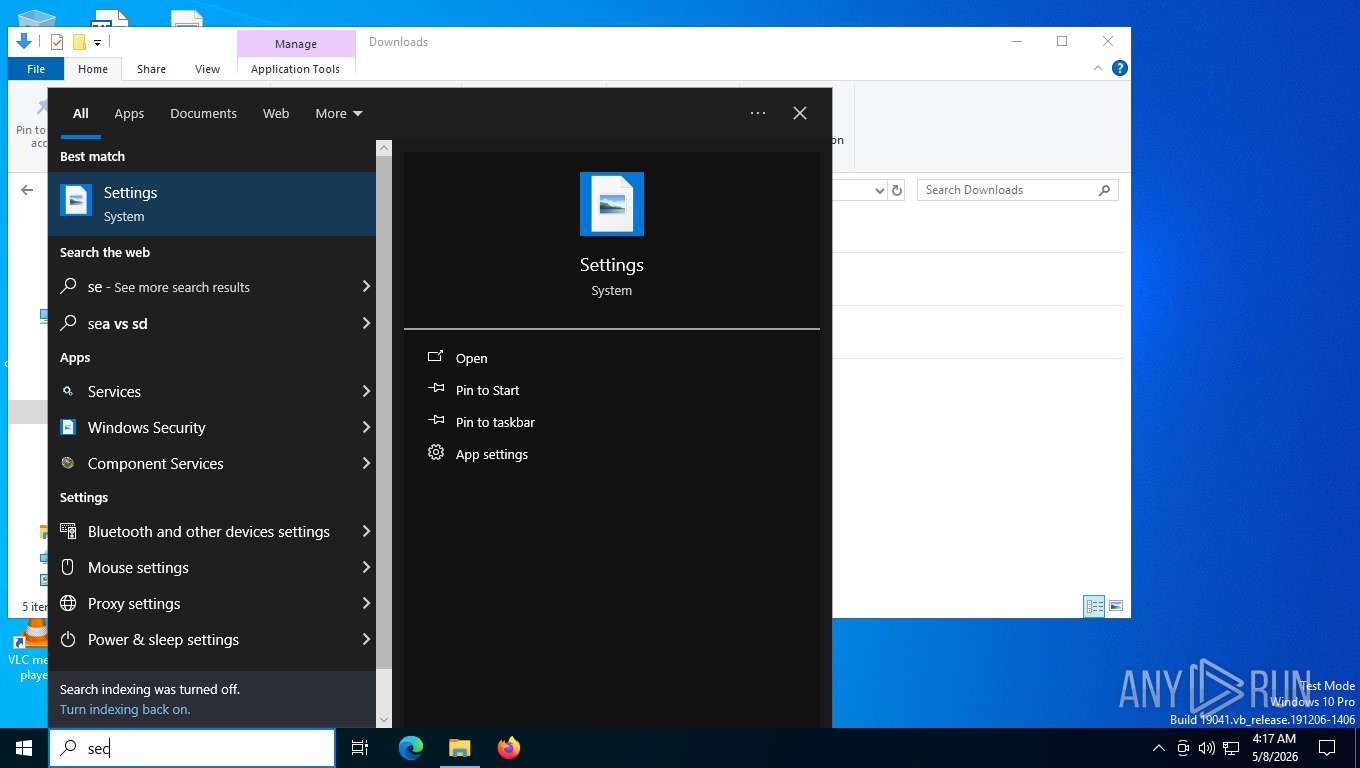Launch Microsoft Edge from the taskbar

411,748
